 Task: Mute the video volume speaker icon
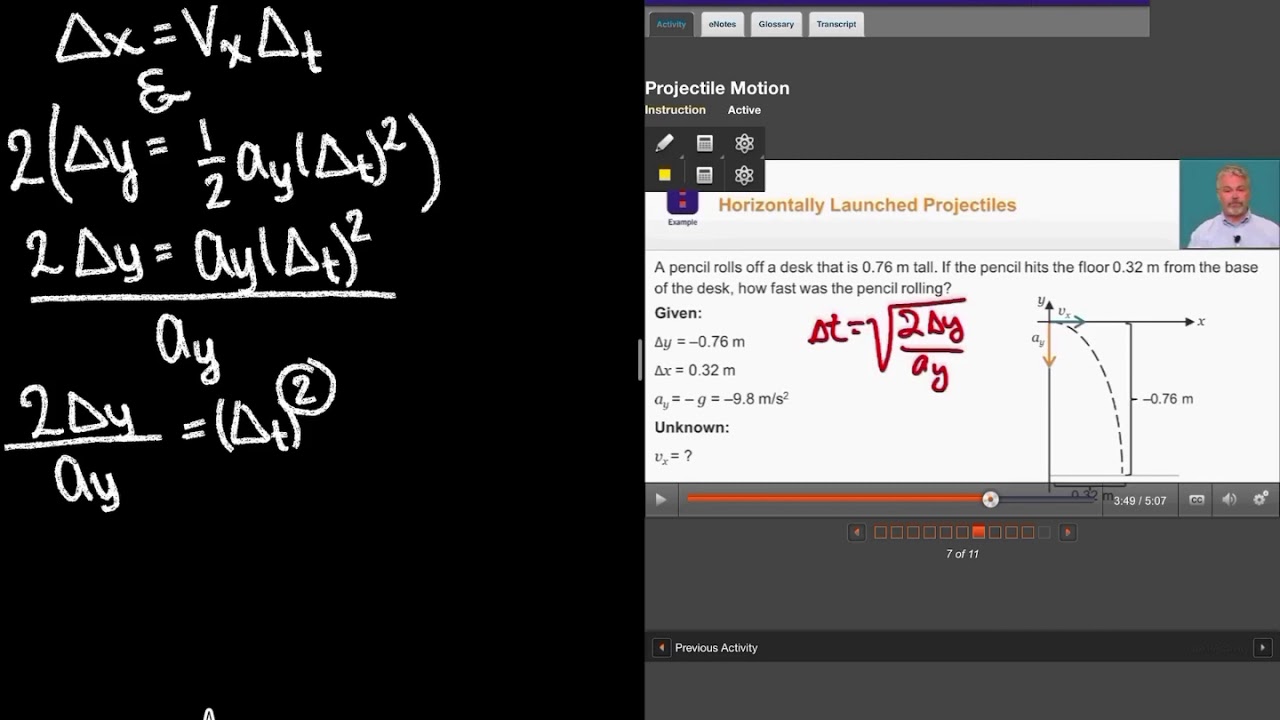(1229, 500)
